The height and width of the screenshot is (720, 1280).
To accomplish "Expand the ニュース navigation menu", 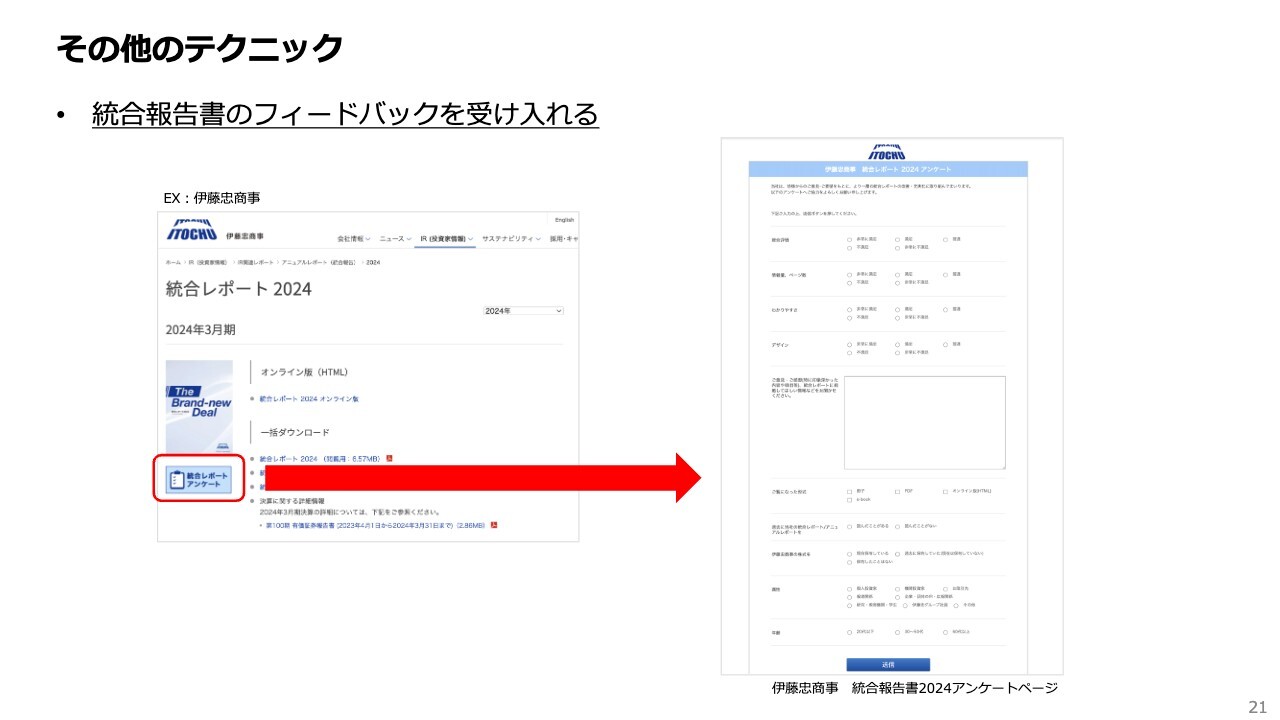I will click(394, 239).
